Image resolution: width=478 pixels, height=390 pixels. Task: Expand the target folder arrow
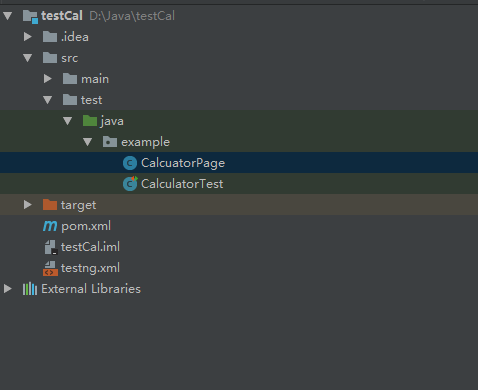(28, 205)
